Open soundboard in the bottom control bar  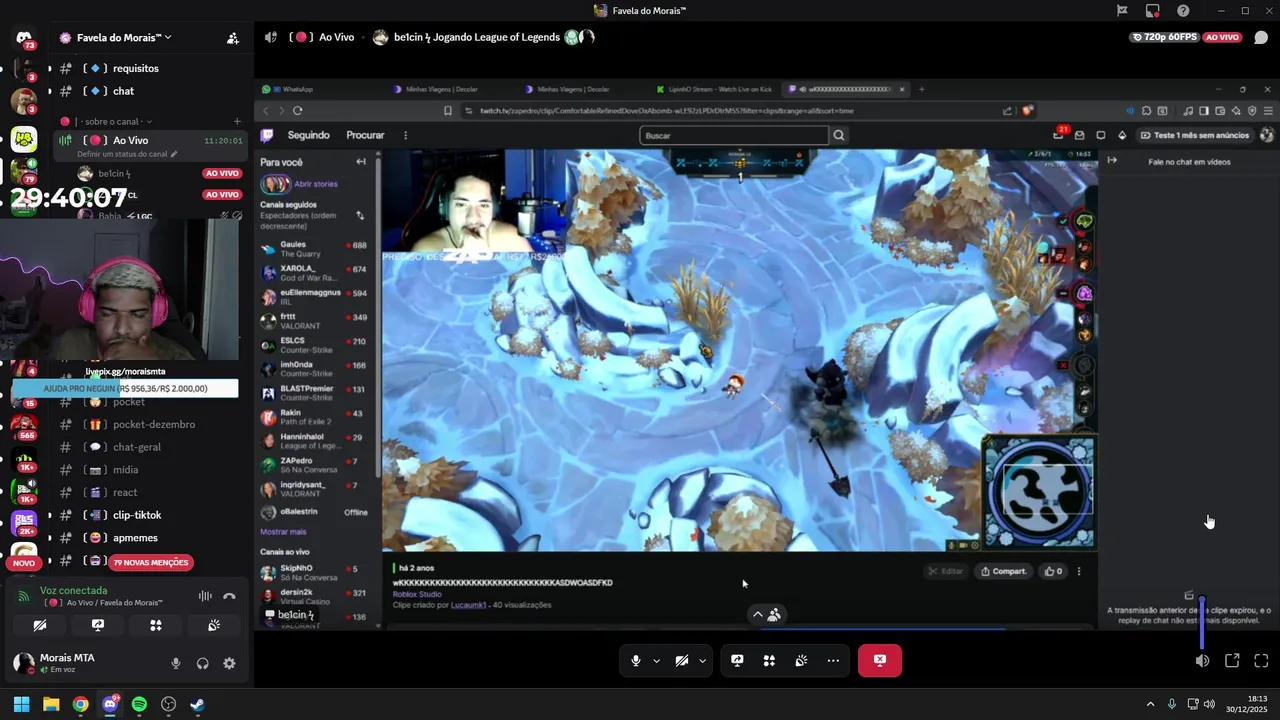pos(801,660)
